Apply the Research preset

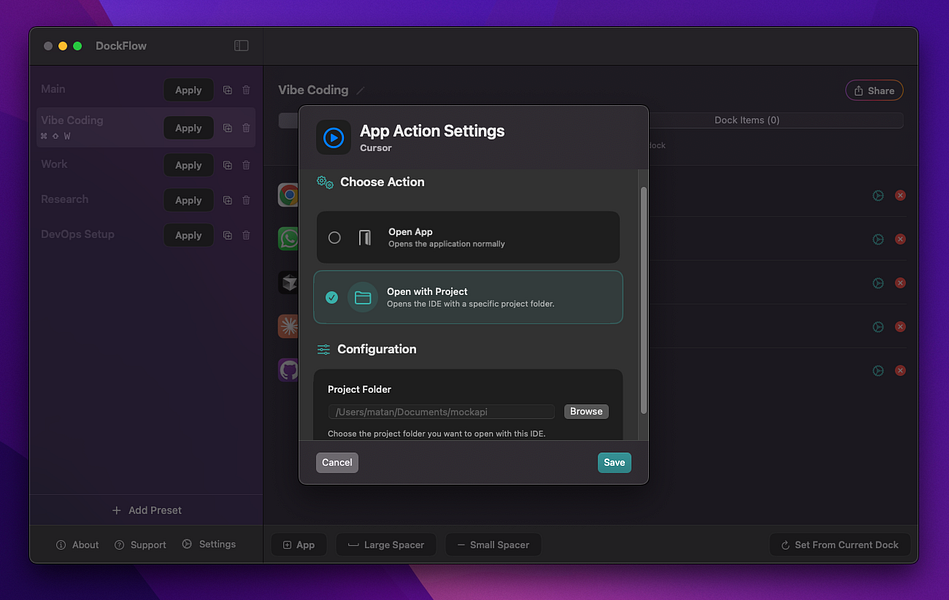(x=188, y=200)
